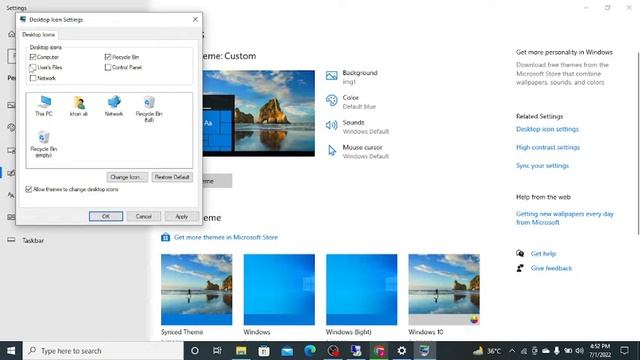This screenshot has height=360, width=640.
Task: Show hidden system tray icons chevron
Action: point(512,351)
